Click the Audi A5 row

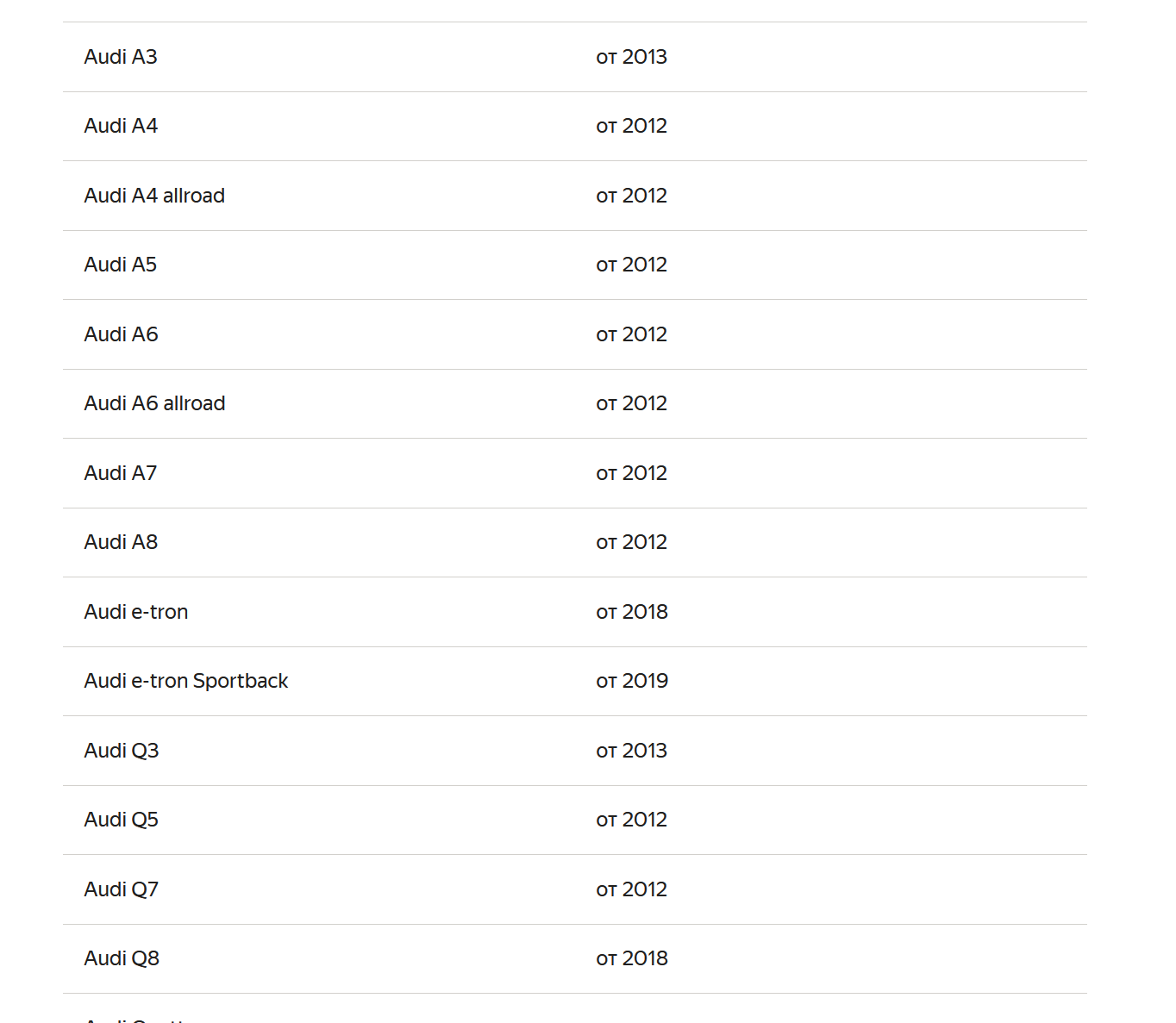575,265
